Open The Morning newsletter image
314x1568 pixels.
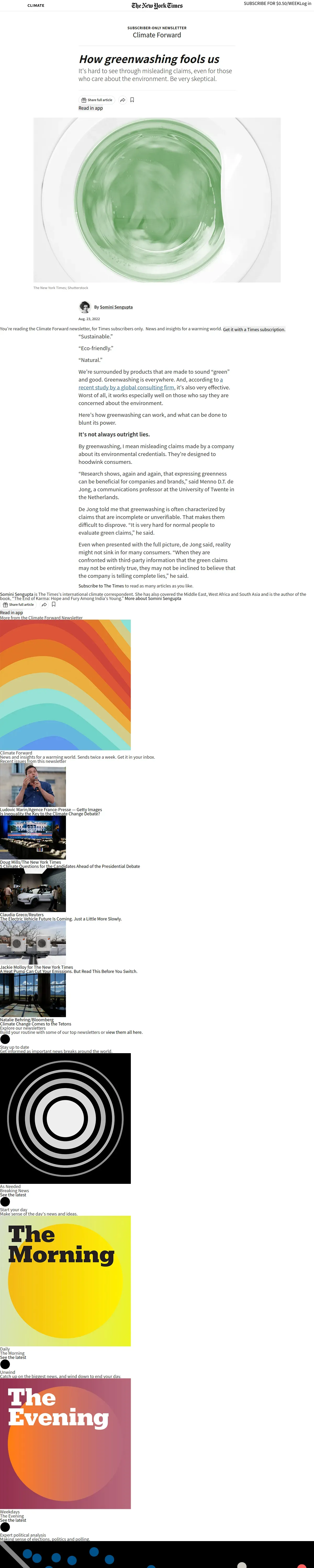[65, 1281]
